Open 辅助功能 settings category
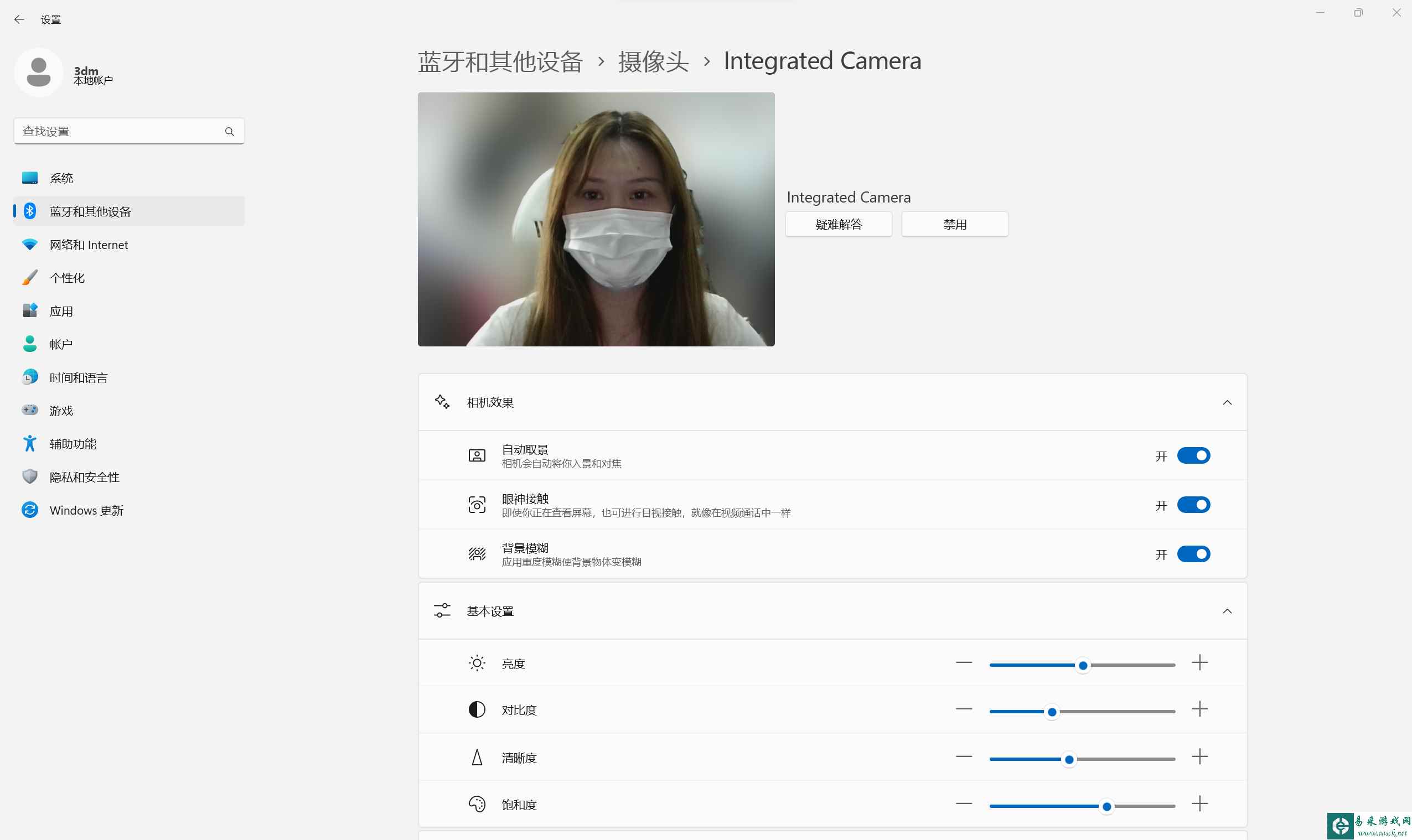The image size is (1412, 840). (x=129, y=443)
